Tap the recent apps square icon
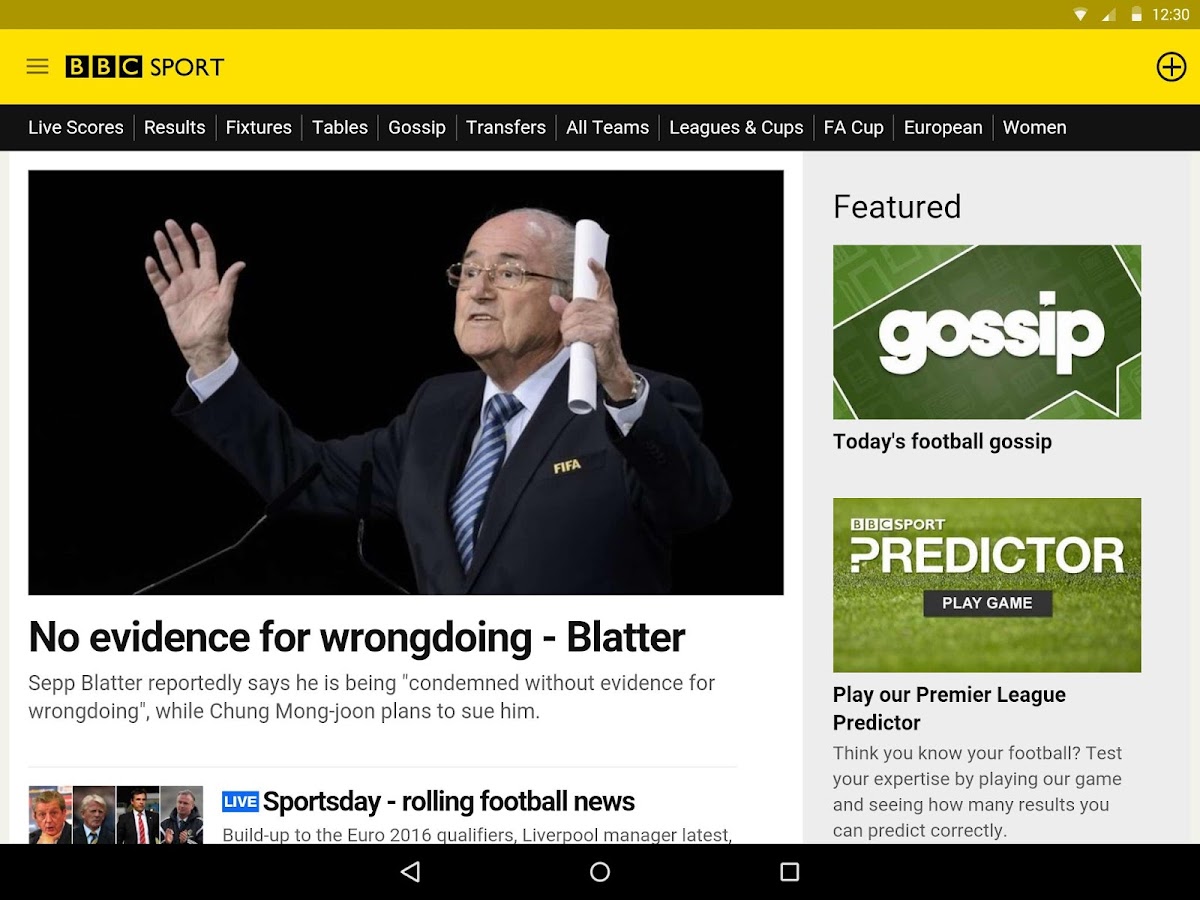Screen dimensions: 1200x900 pos(790,872)
